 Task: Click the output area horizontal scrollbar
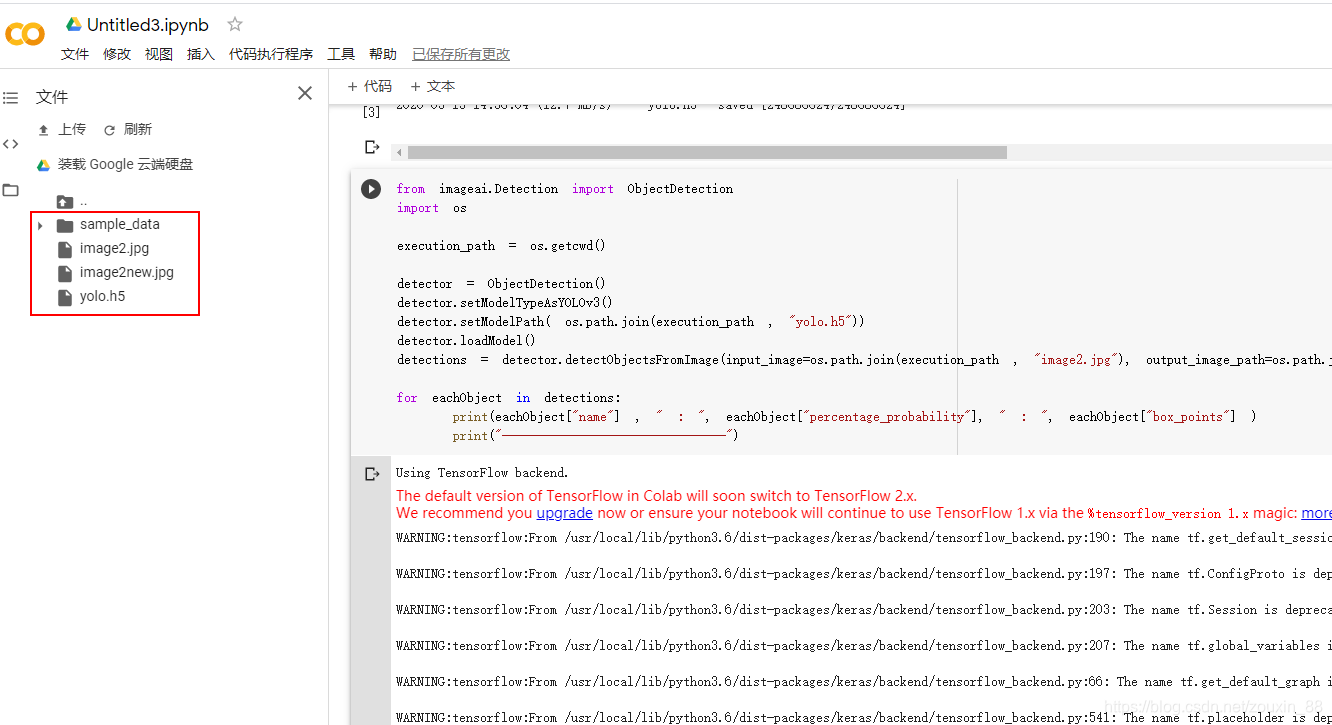pyautogui.click(x=700, y=152)
